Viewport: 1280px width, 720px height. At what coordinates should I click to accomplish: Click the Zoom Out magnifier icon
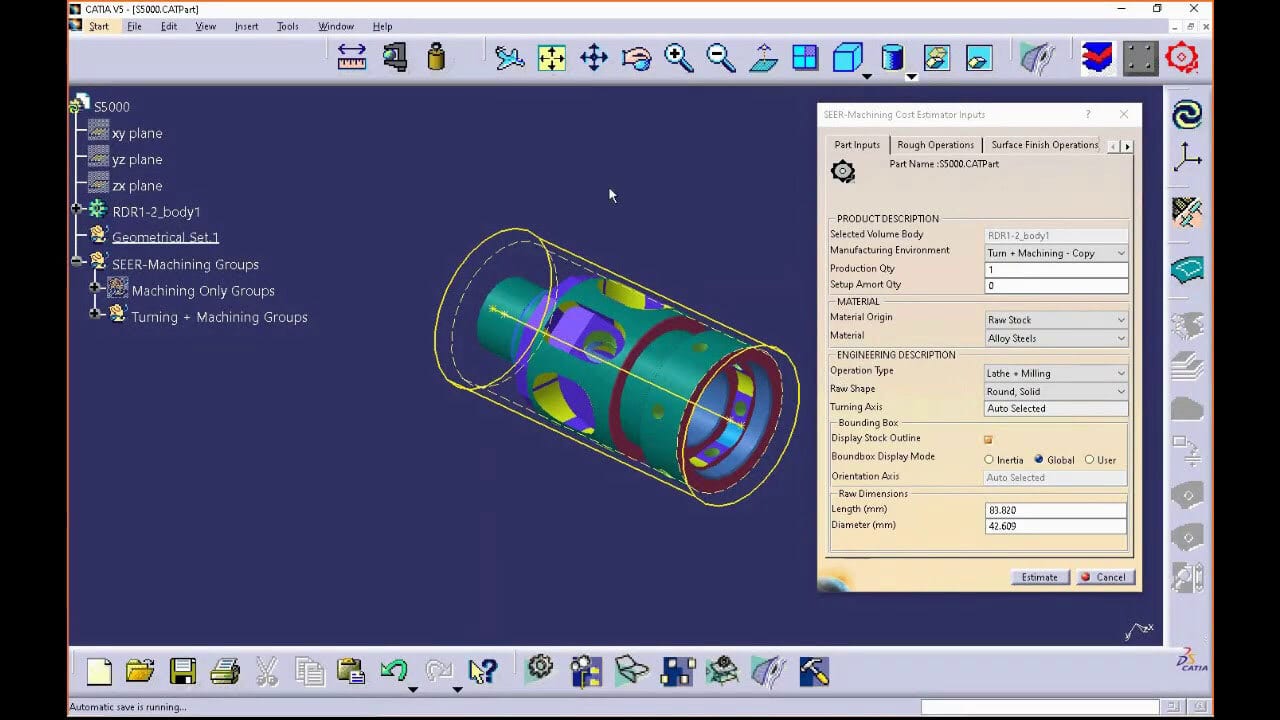click(721, 57)
